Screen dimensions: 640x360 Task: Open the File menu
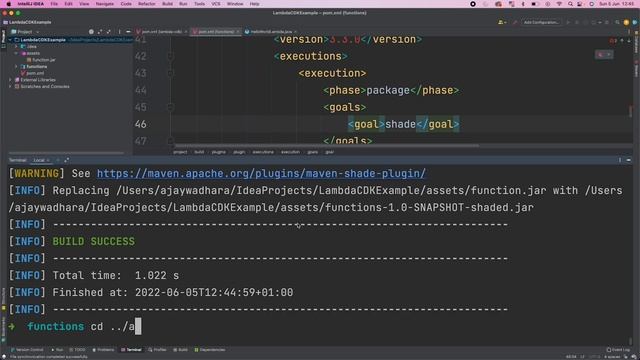click(x=54, y=4)
